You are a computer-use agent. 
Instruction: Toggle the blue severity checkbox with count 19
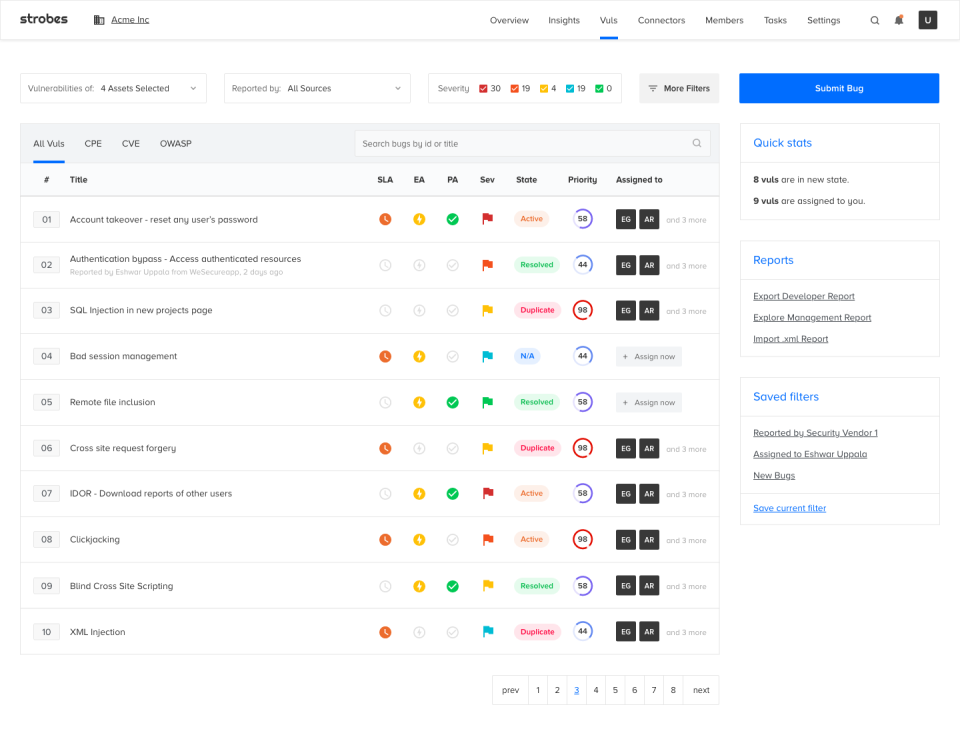pos(570,89)
